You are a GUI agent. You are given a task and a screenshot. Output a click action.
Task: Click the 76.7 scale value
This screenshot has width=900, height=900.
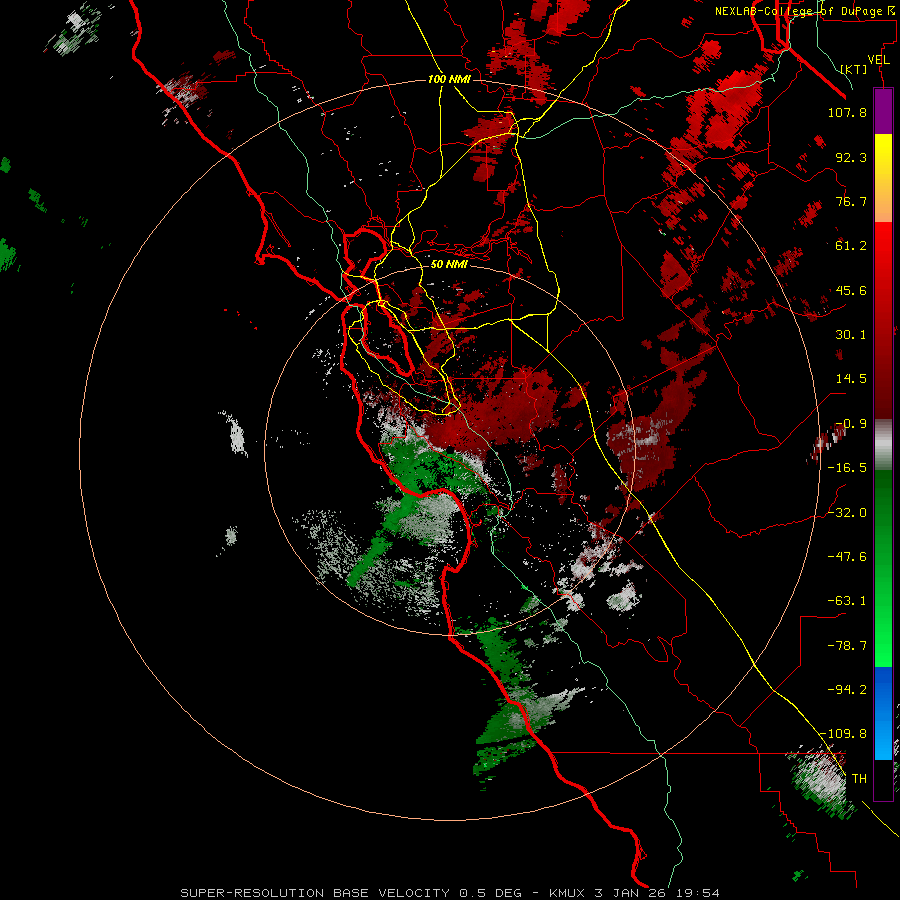(851, 201)
